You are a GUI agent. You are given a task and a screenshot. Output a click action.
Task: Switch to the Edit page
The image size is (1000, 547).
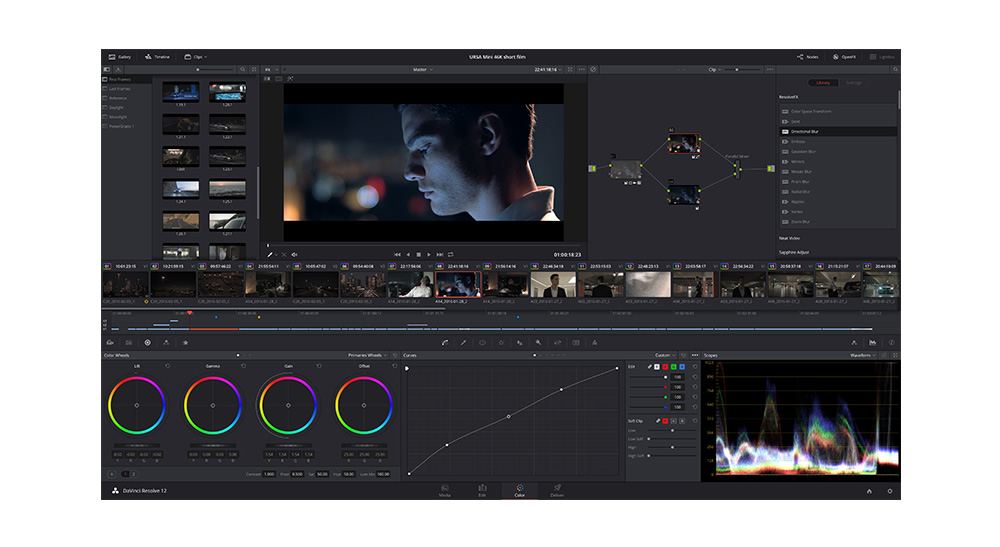[482, 490]
